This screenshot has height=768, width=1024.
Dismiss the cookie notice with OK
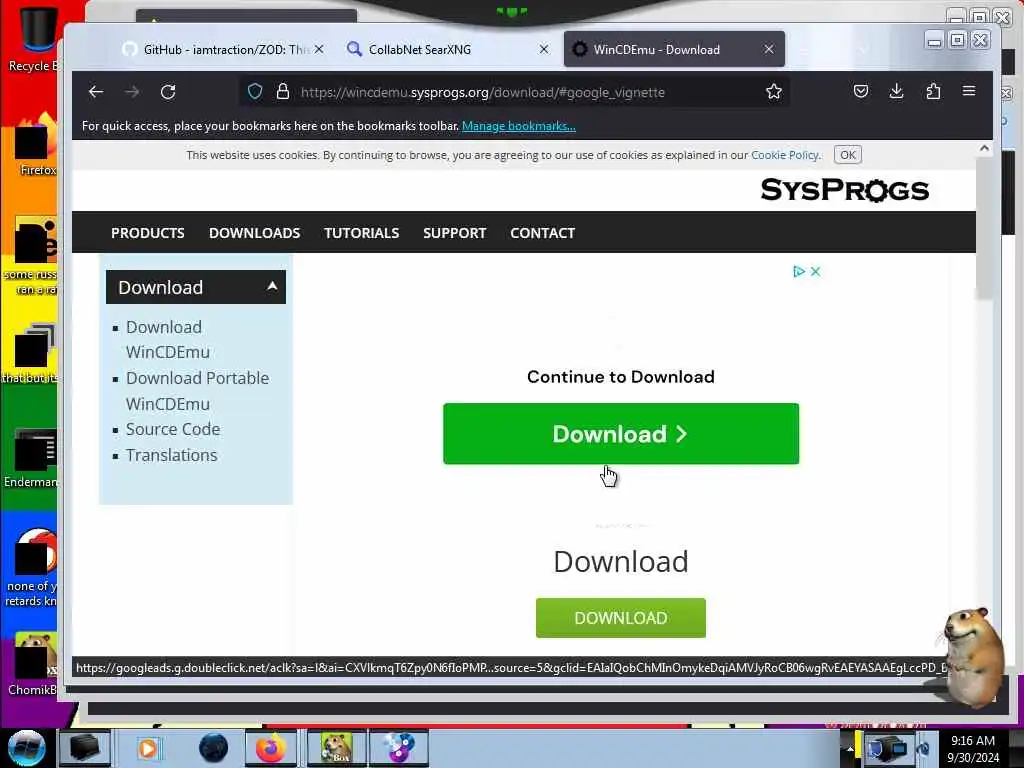848,155
